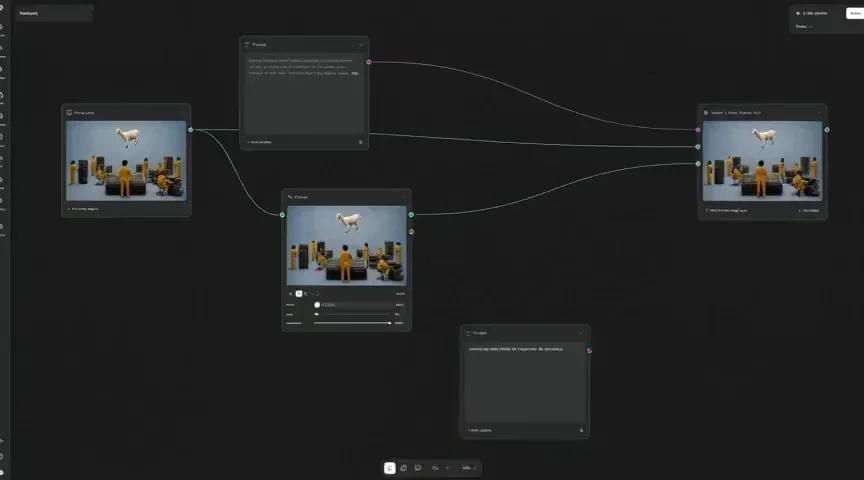Click the pink output port of the lower text node
This screenshot has height=480, width=864.
590,350
